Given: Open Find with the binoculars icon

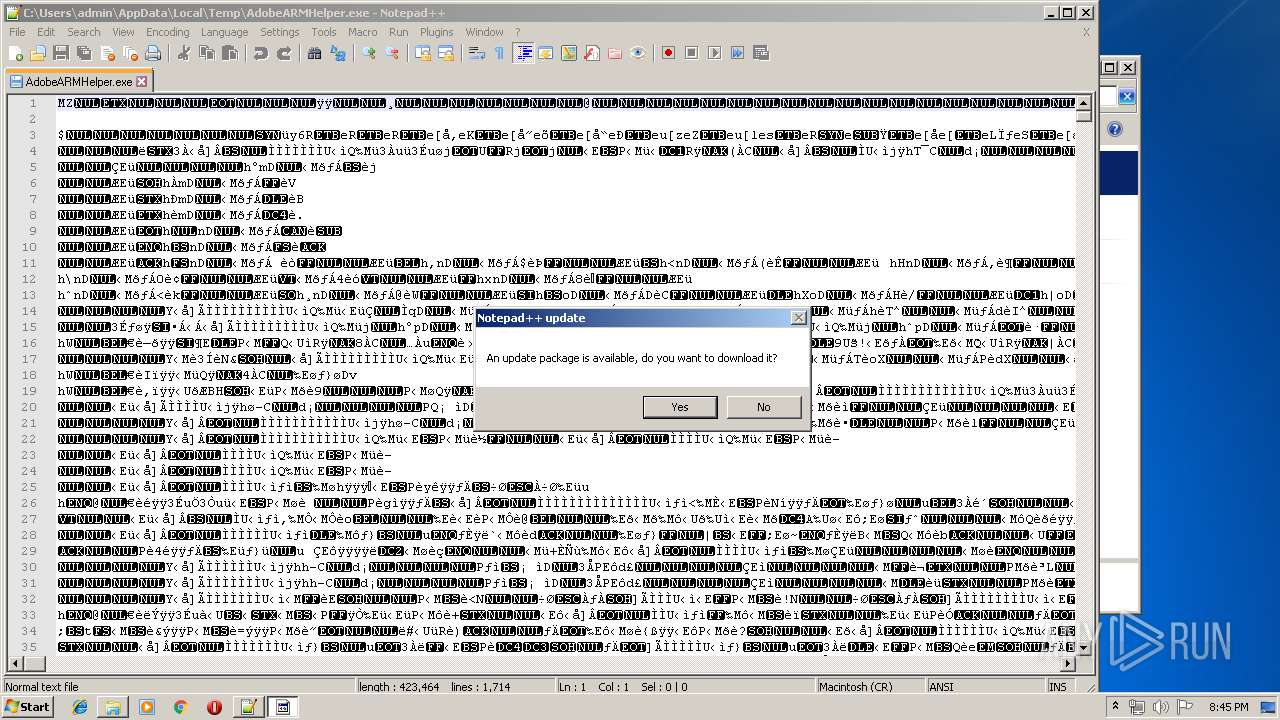Looking at the screenshot, I should (315, 53).
